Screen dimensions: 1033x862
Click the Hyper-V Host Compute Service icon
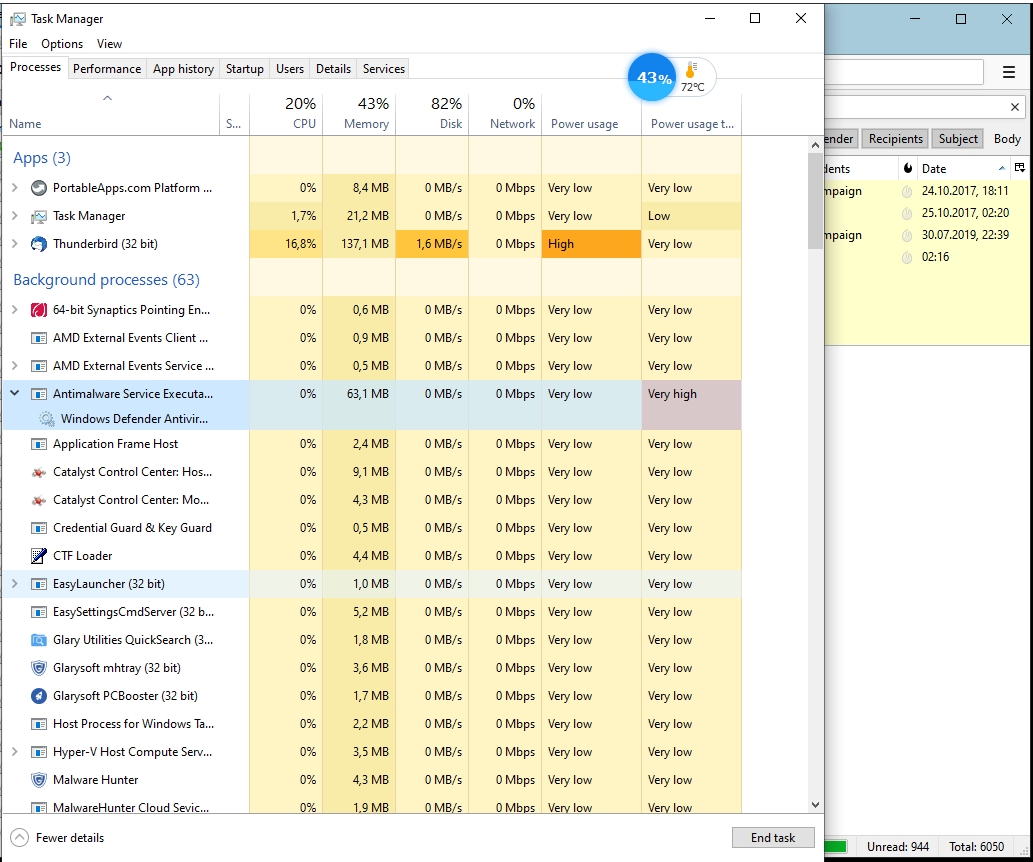39,752
